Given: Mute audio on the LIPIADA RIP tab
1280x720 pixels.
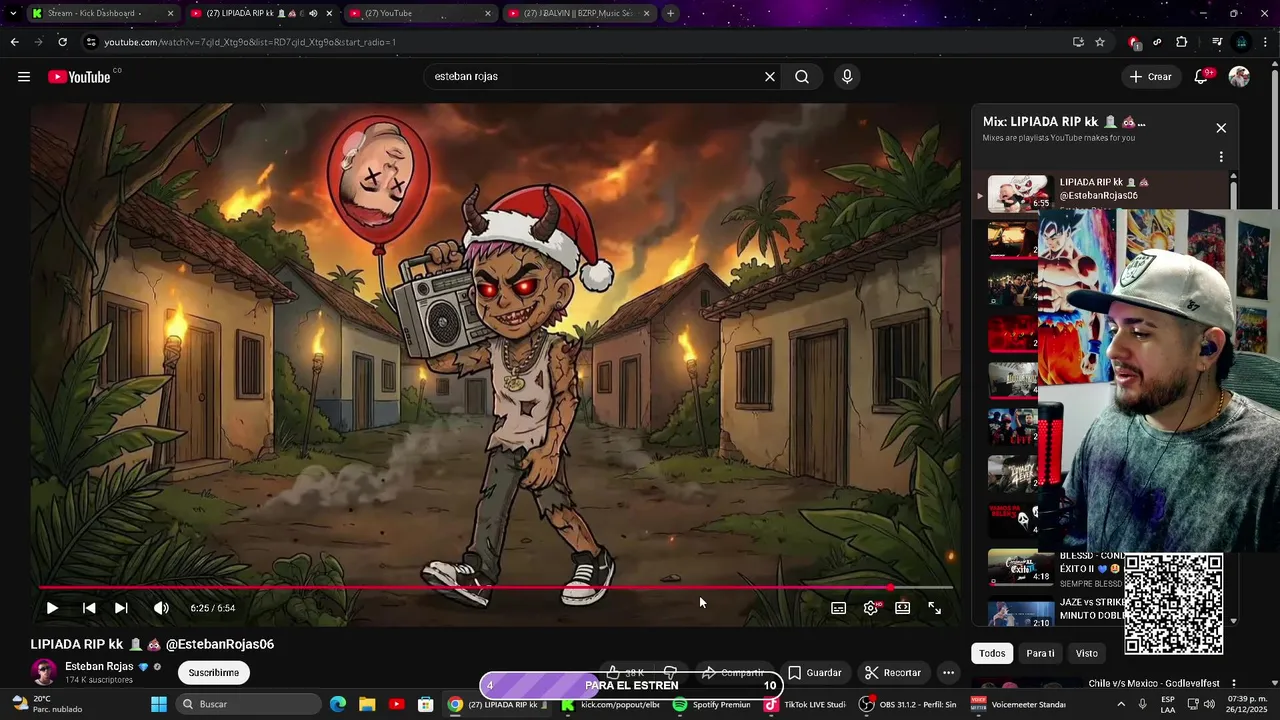Looking at the screenshot, I should 313,13.
